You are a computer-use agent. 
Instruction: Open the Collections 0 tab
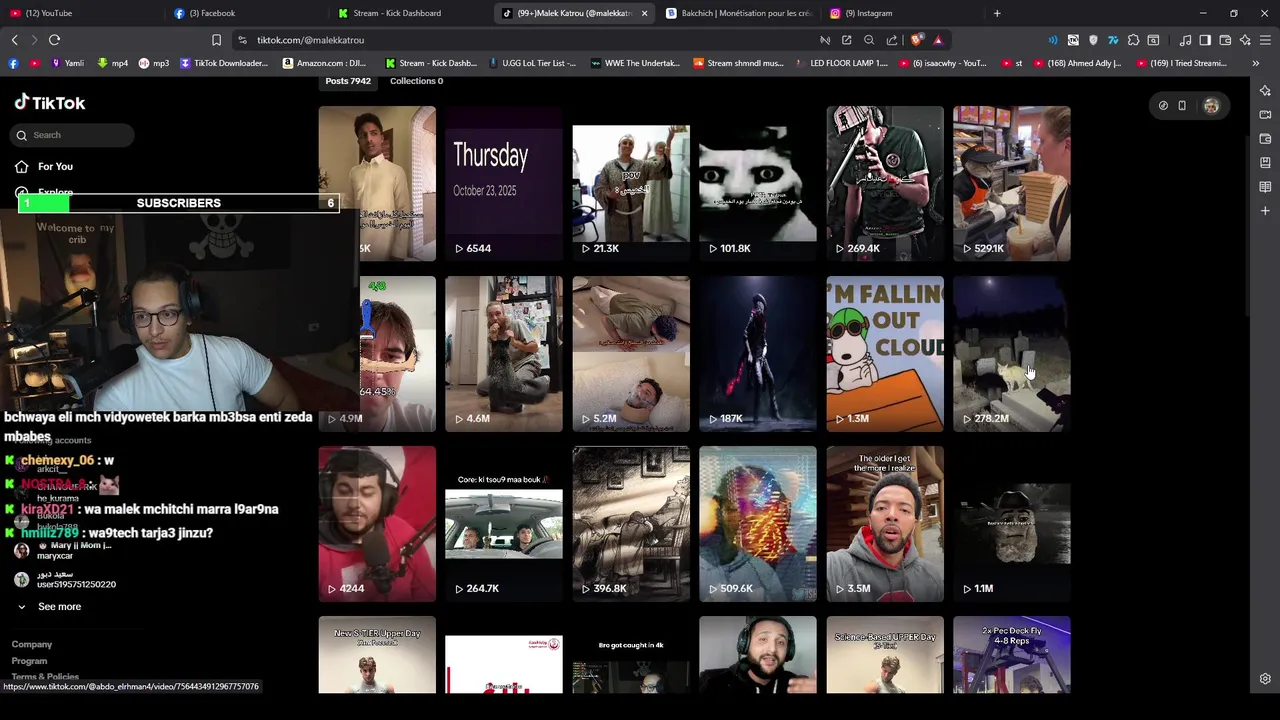coord(416,81)
